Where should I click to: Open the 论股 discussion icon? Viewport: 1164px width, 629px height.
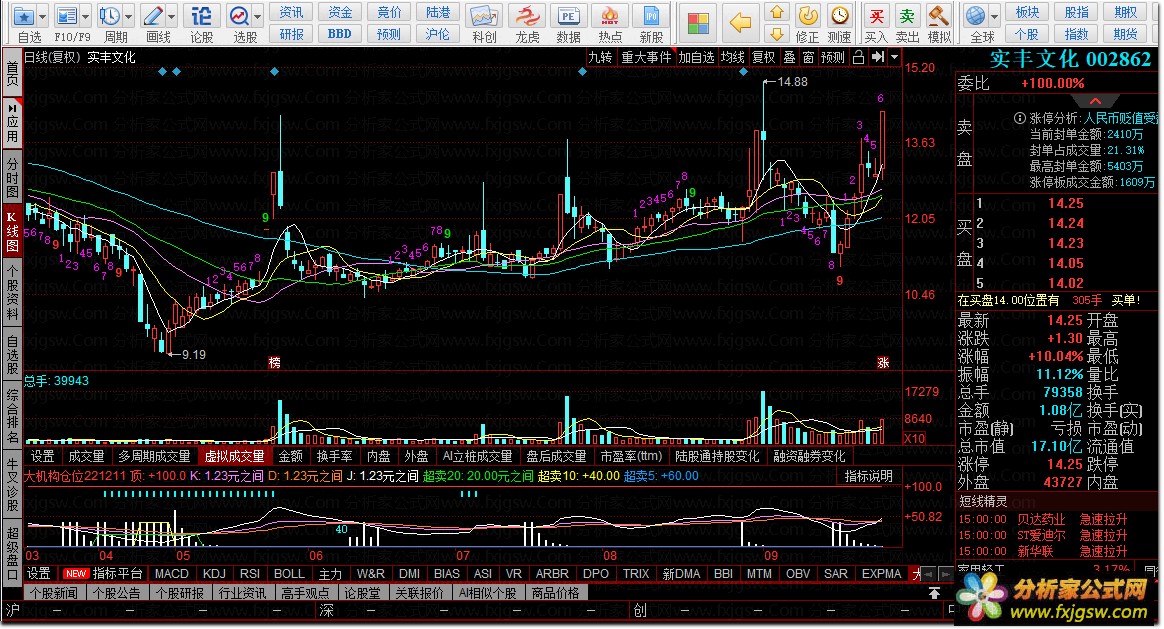click(201, 16)
